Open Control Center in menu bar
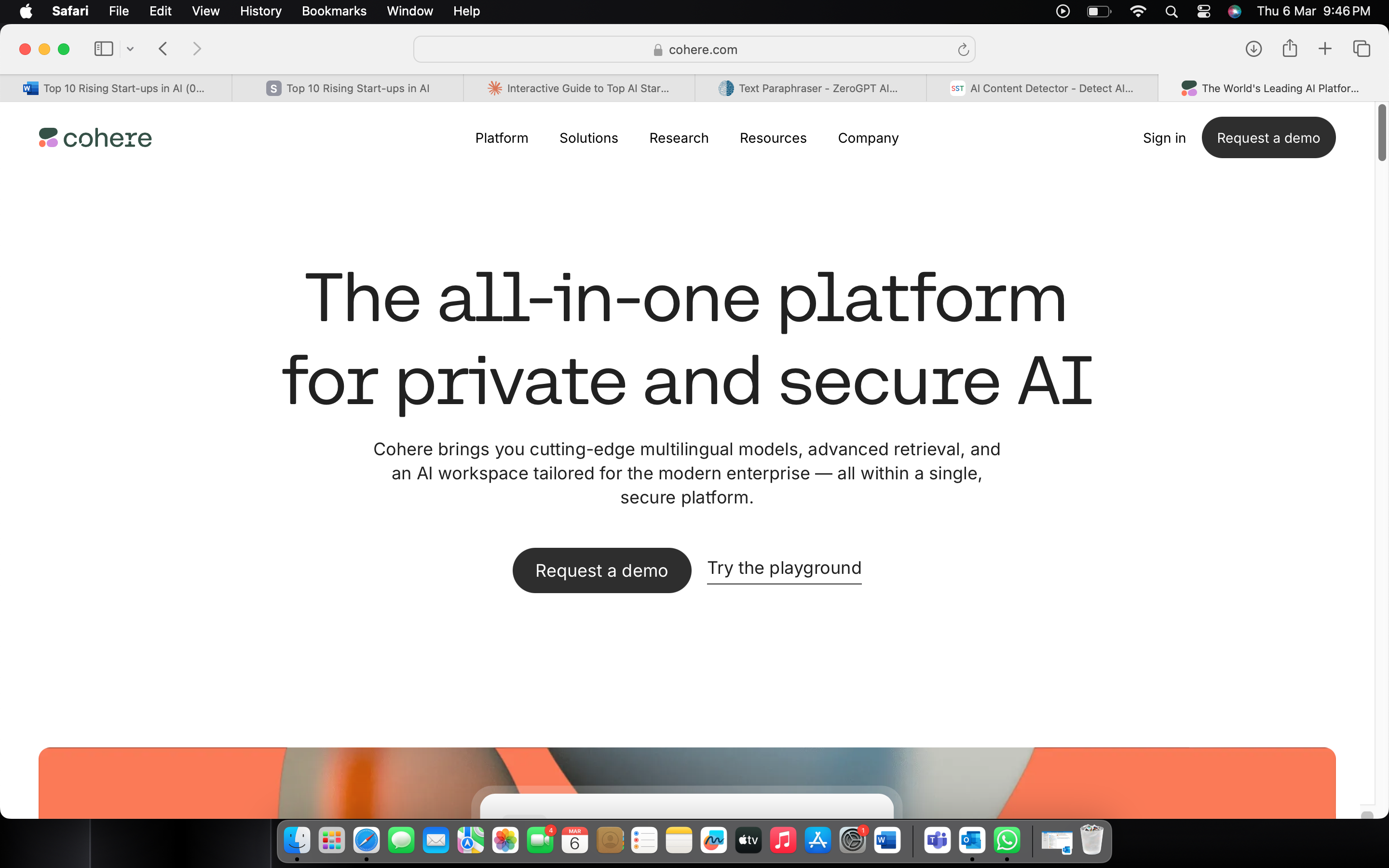1389x868 pixels. click(x=1204, y=12)
